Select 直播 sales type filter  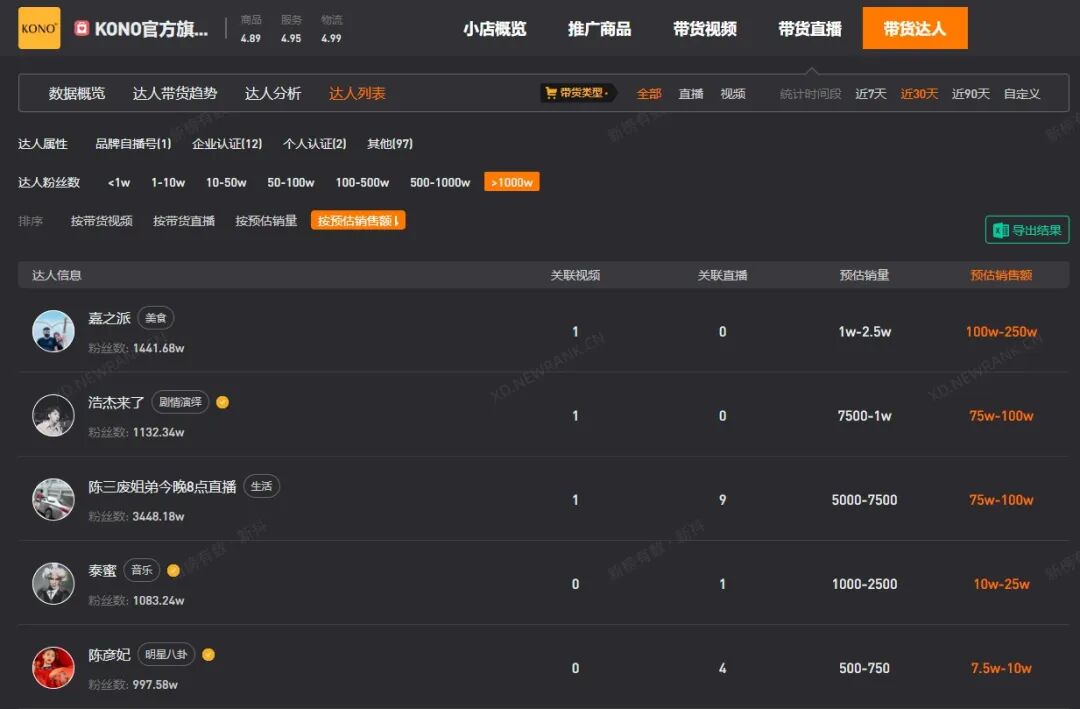point(691,94)
